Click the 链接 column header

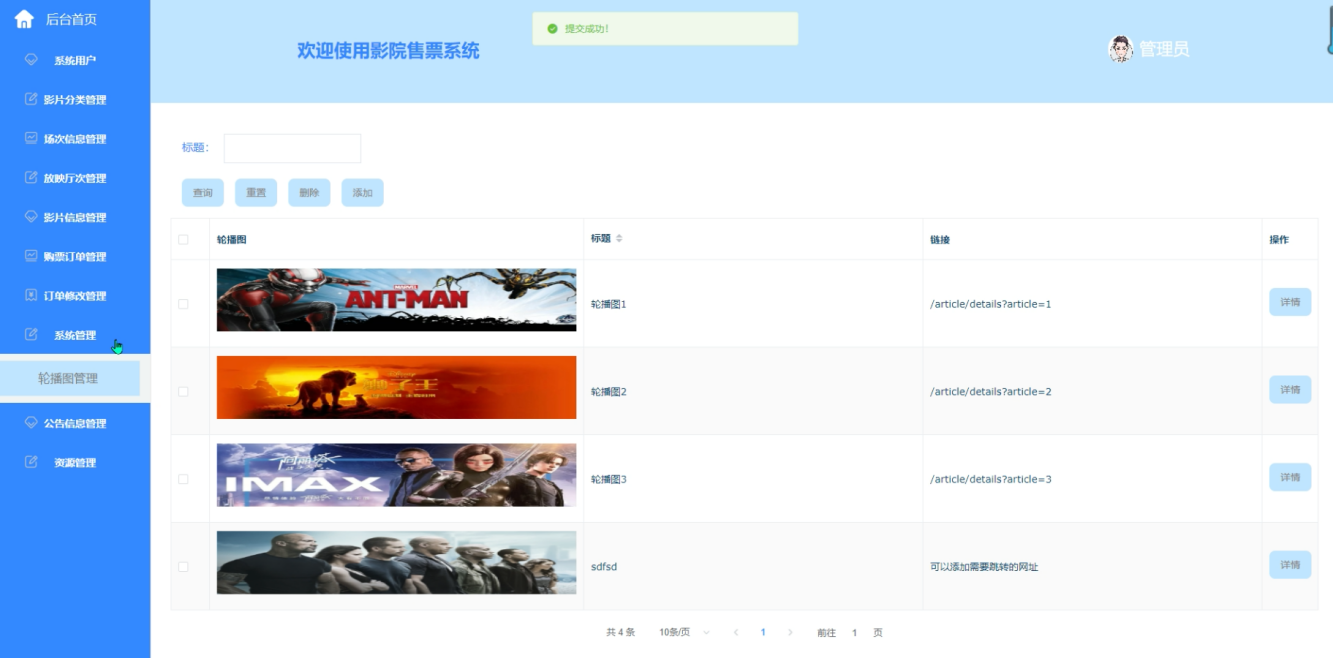[940, 240]
